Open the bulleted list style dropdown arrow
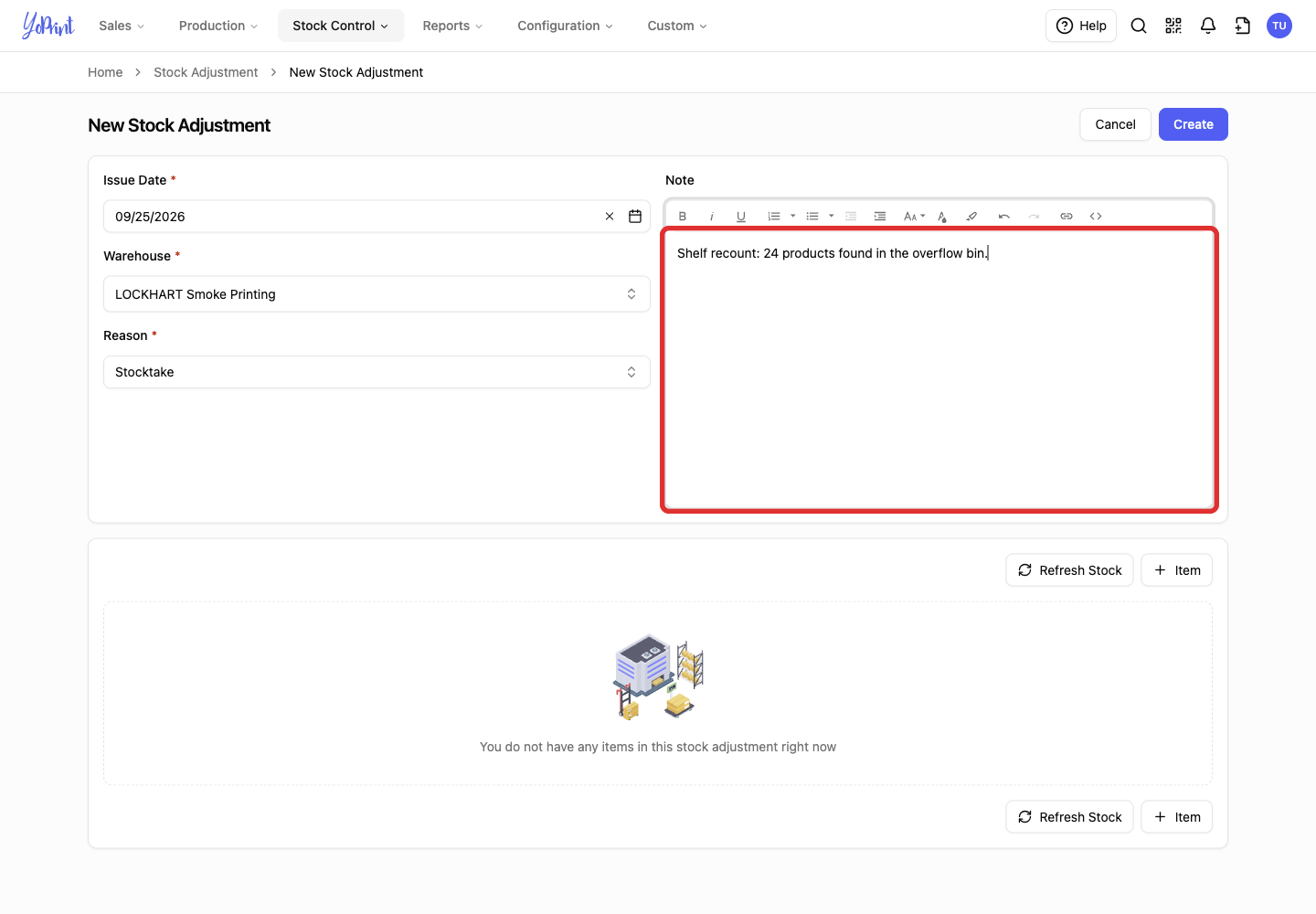 point(831,217)
